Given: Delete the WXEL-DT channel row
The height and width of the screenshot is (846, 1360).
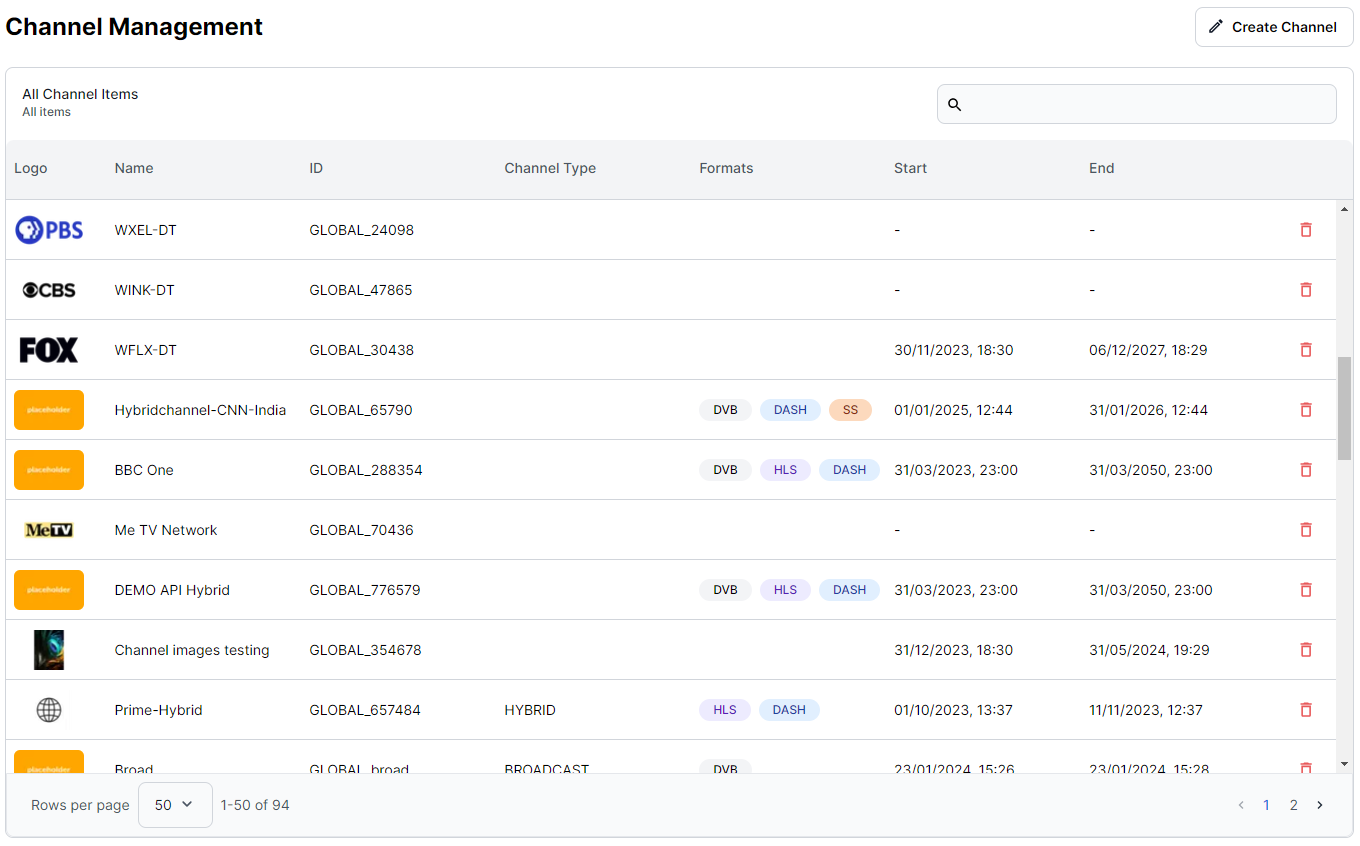Looking at the screenshot, I should coord(1305,230).
